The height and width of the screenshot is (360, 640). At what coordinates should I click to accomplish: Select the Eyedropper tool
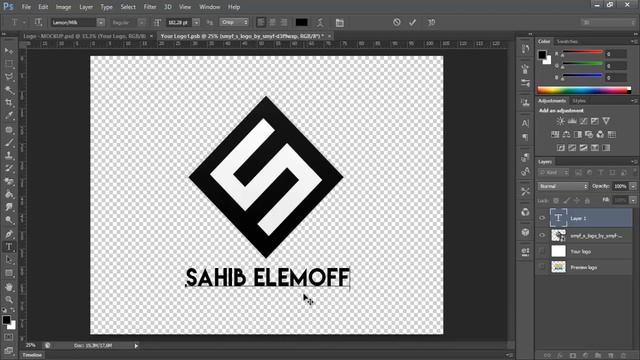[x=9, y=116]
